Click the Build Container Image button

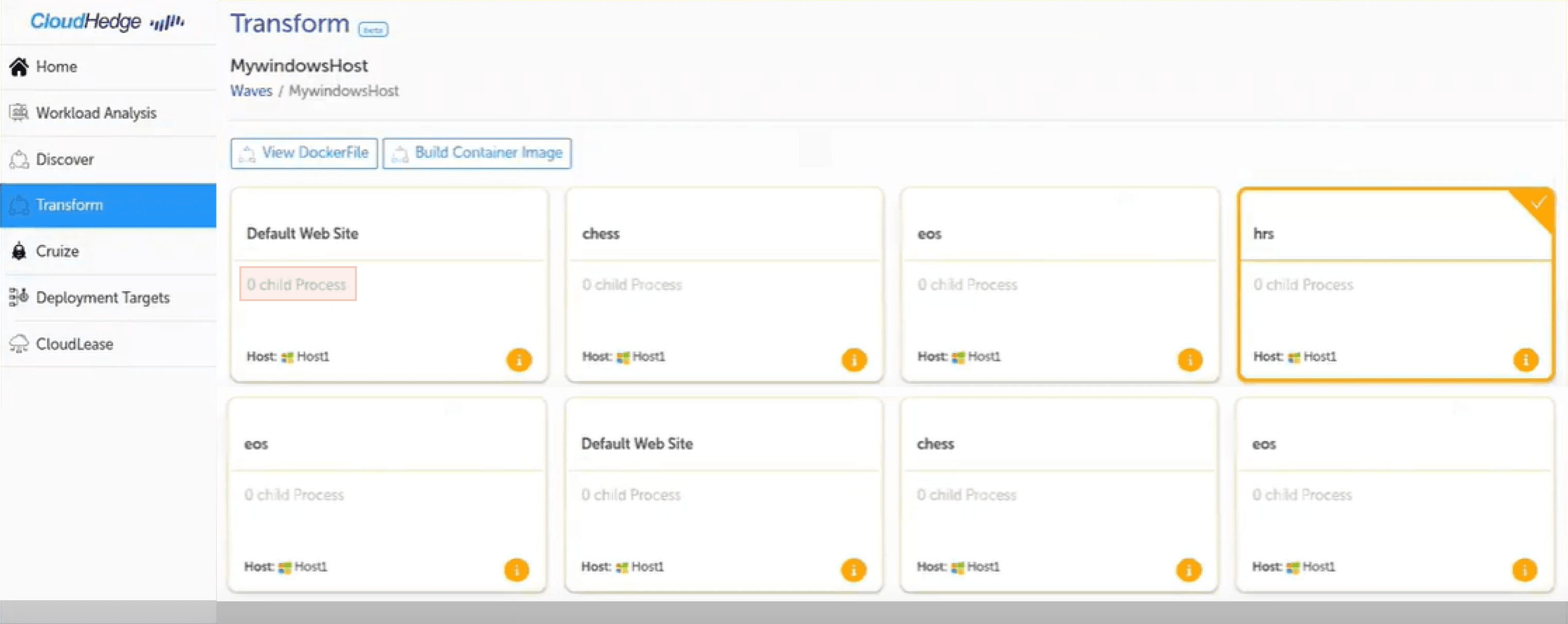tap(477, 153)
